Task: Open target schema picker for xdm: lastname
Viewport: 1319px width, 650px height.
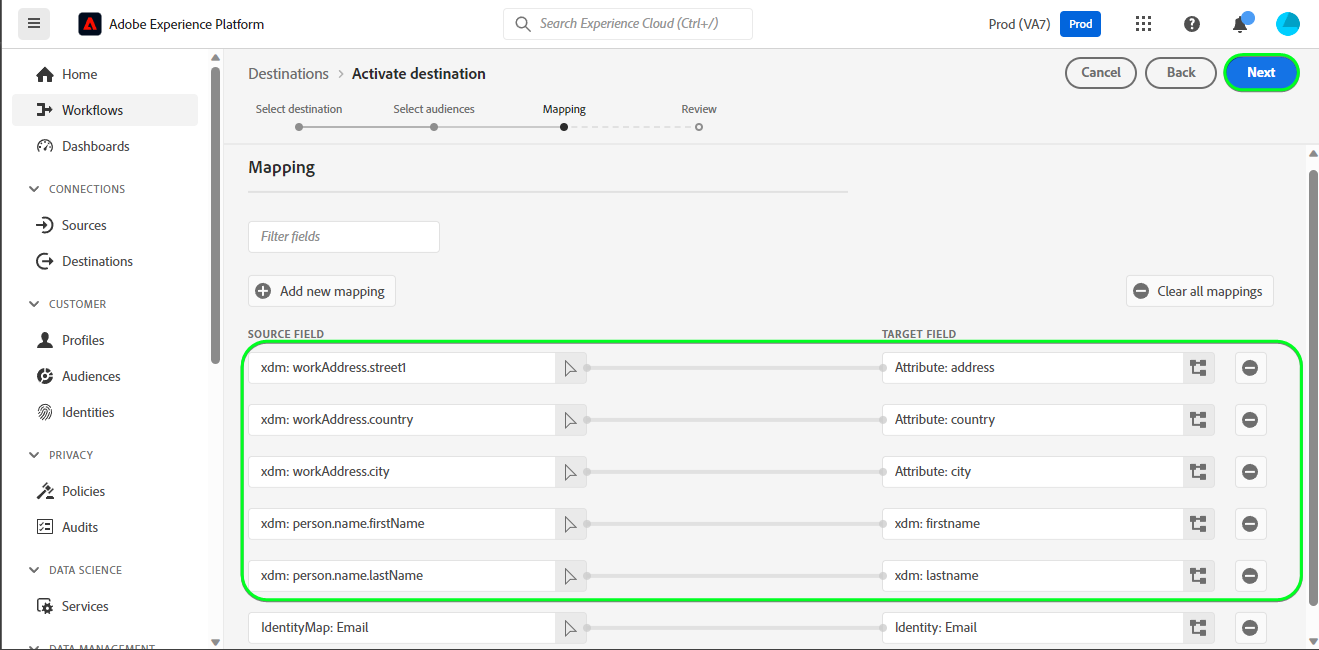Action: coord(1198,576)
